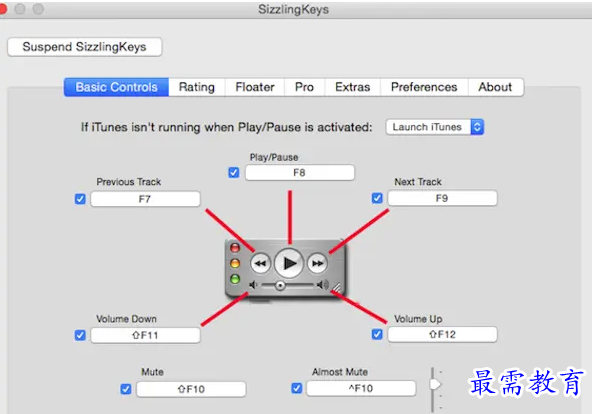Viewport: 592px width, 414px height.
Task: Click the orange button on the mini player
Action: (x=235, y=263)
